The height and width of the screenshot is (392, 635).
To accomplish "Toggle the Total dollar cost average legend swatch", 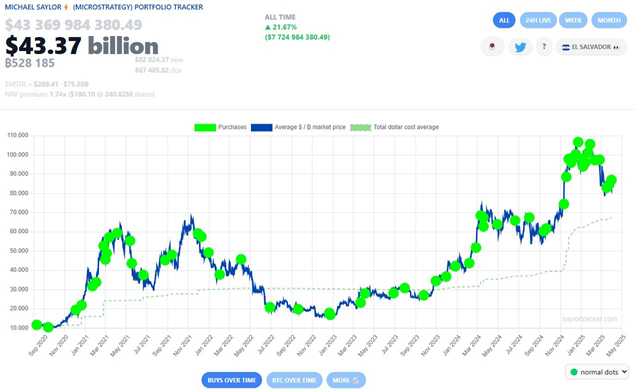I will pyautogui.click(x=360, y=127).
